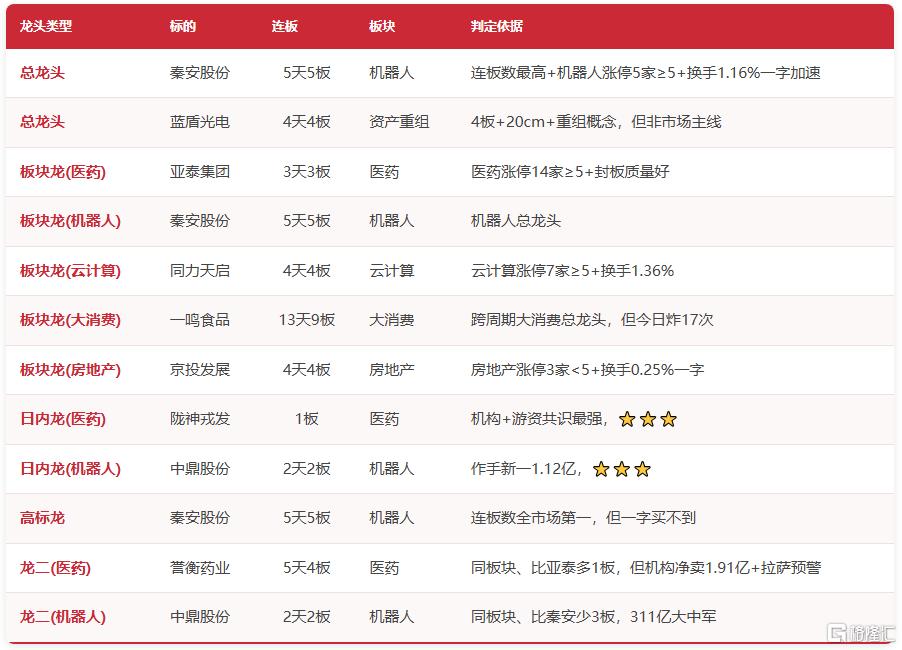
Task: Click the 板块 column header
Action: 382,26
